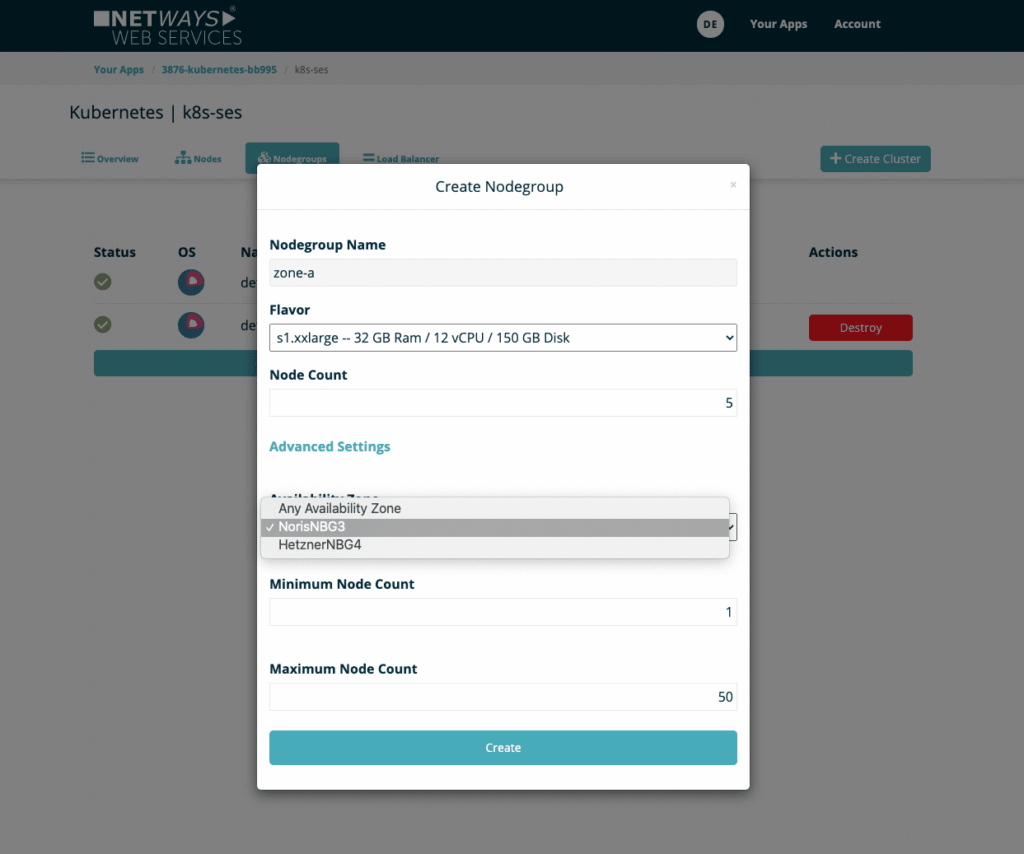Click the 3876-kubernetes-bb995 breadcrumb link
The width and height of the screenshot is (1024, 854).
(218, 70)
